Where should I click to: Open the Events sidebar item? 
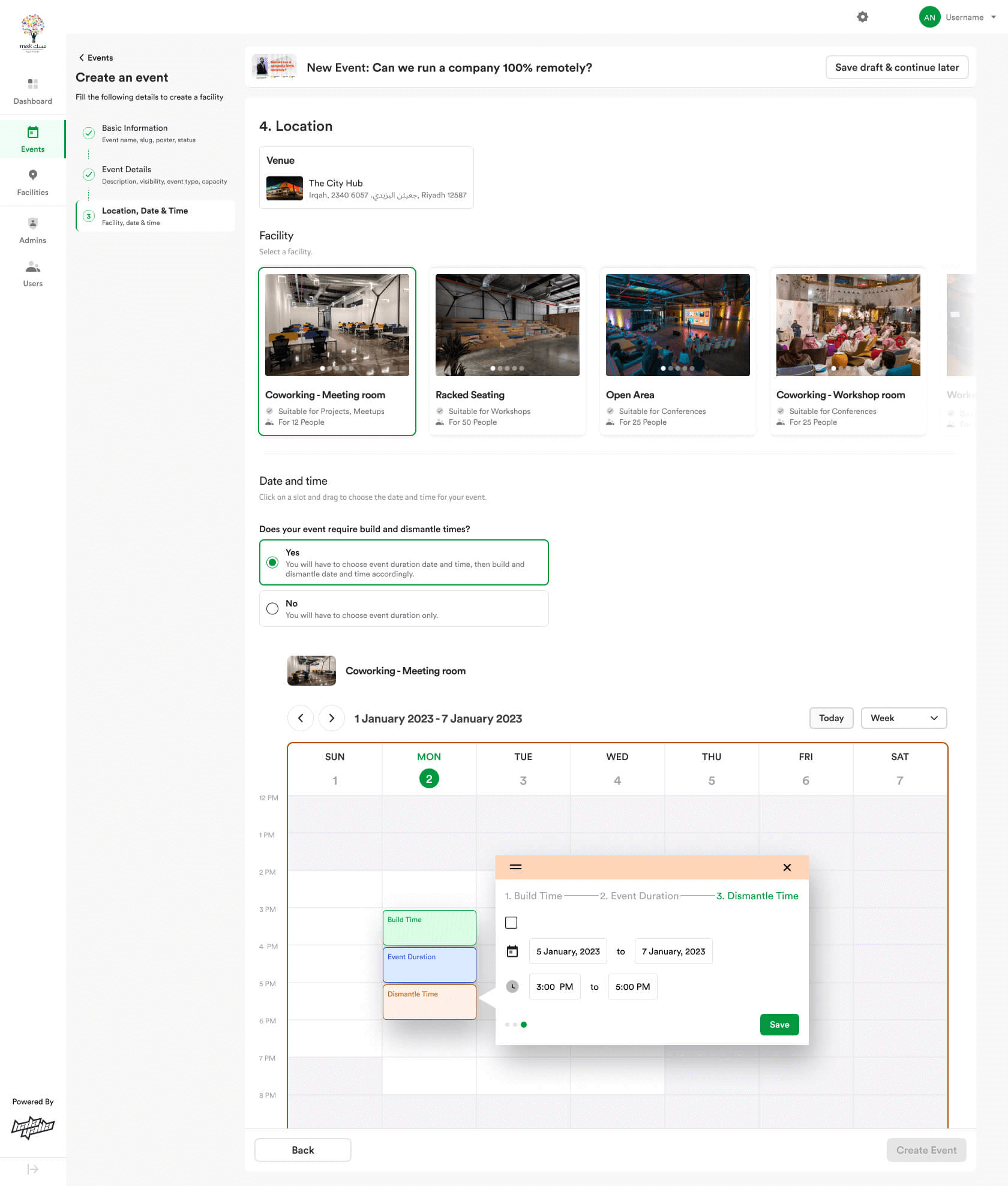click(33, 139)
